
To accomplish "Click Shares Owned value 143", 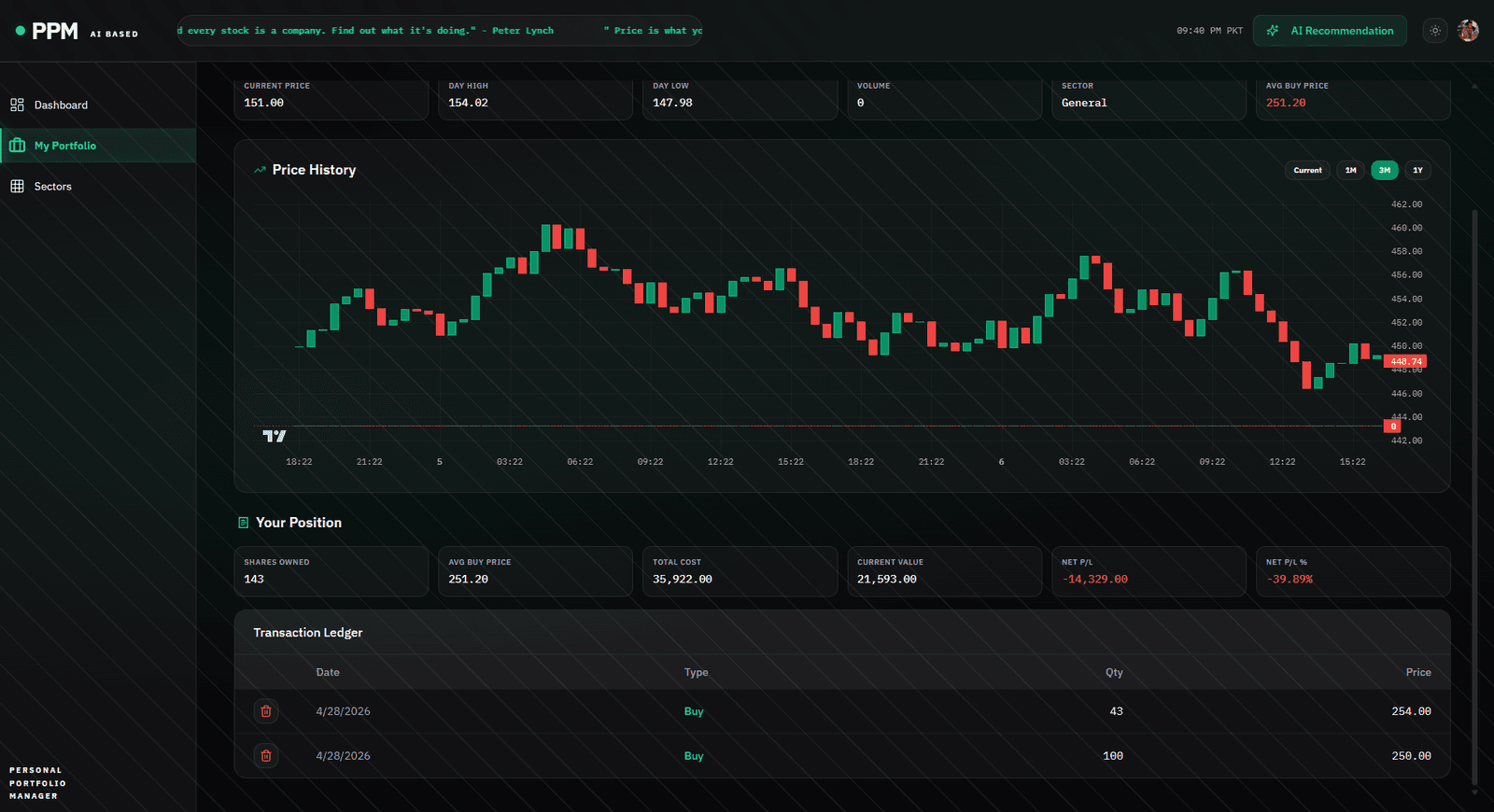I will coord(254,580).
